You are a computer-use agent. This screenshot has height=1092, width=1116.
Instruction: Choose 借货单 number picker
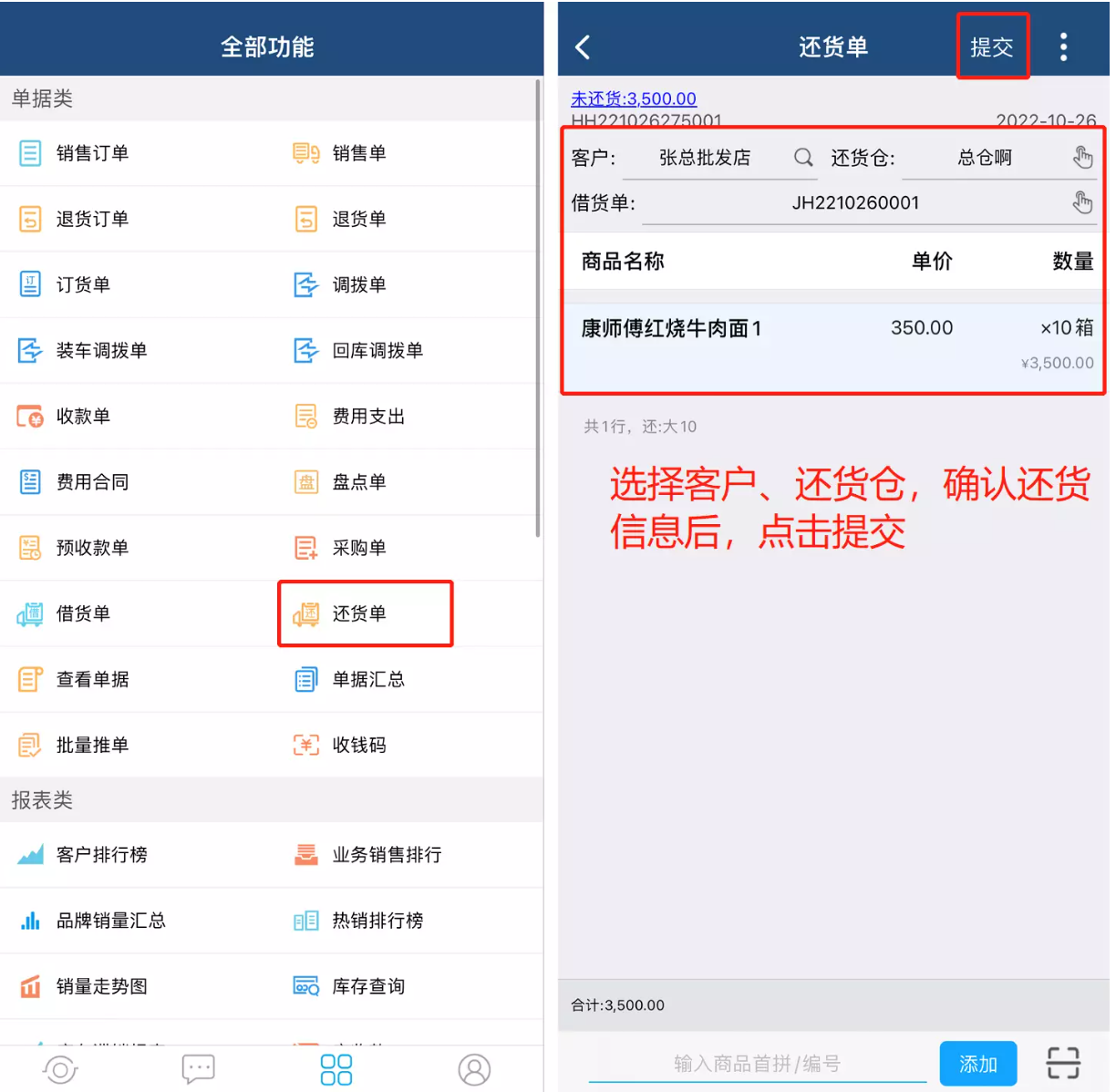tap(1082, 202)
